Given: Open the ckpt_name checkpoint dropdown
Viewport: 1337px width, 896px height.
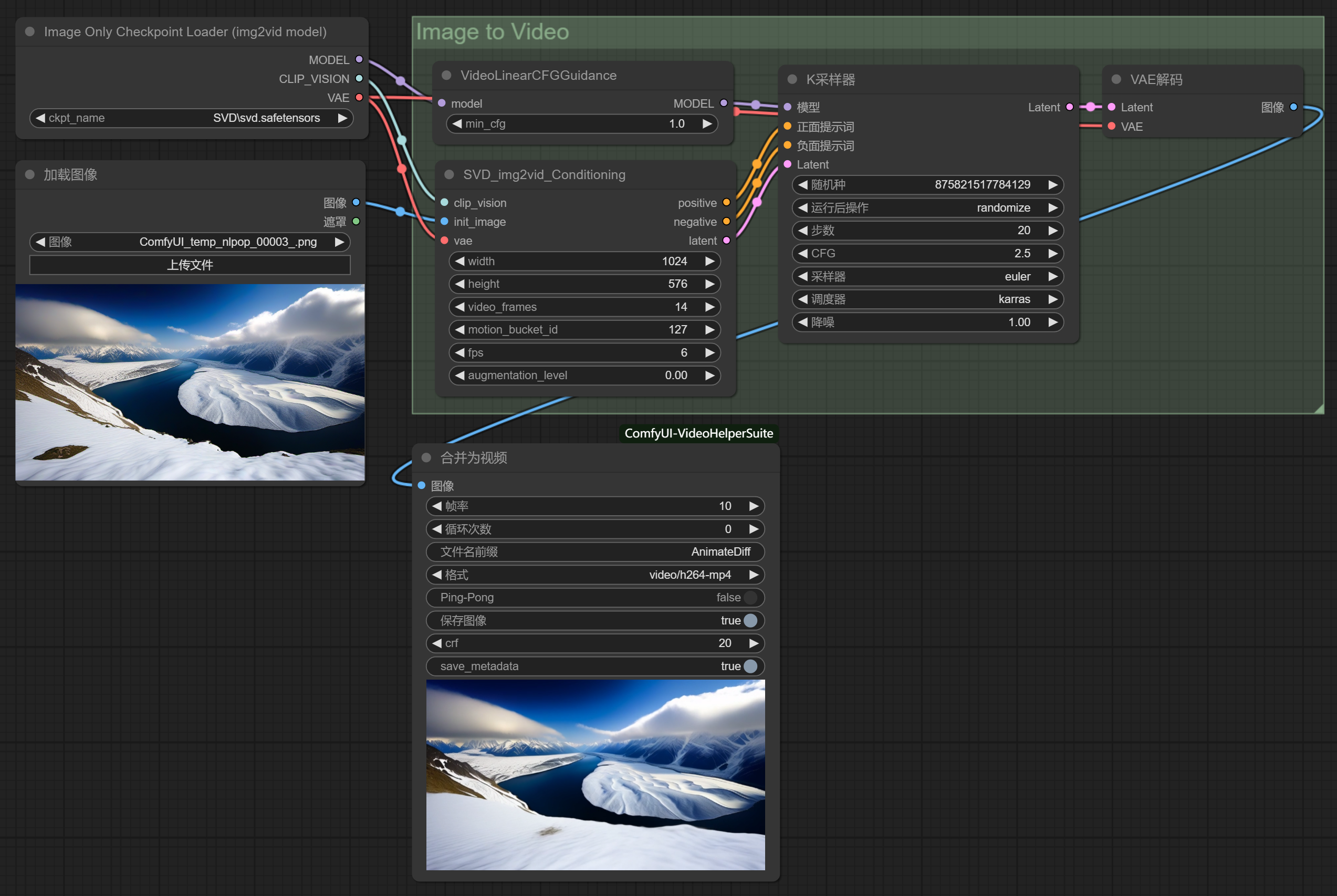Looking at the screenshot, I should (x=191, y=118).
